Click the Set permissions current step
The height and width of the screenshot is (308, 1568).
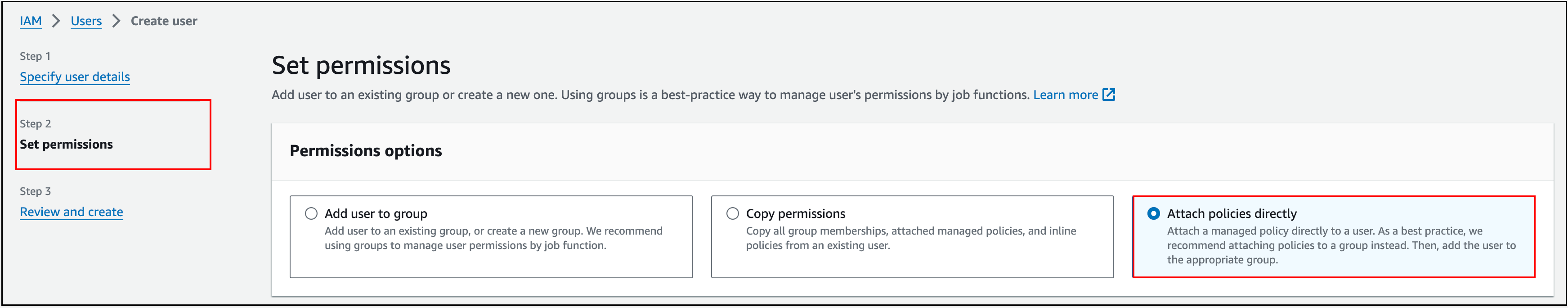(67, 145)
